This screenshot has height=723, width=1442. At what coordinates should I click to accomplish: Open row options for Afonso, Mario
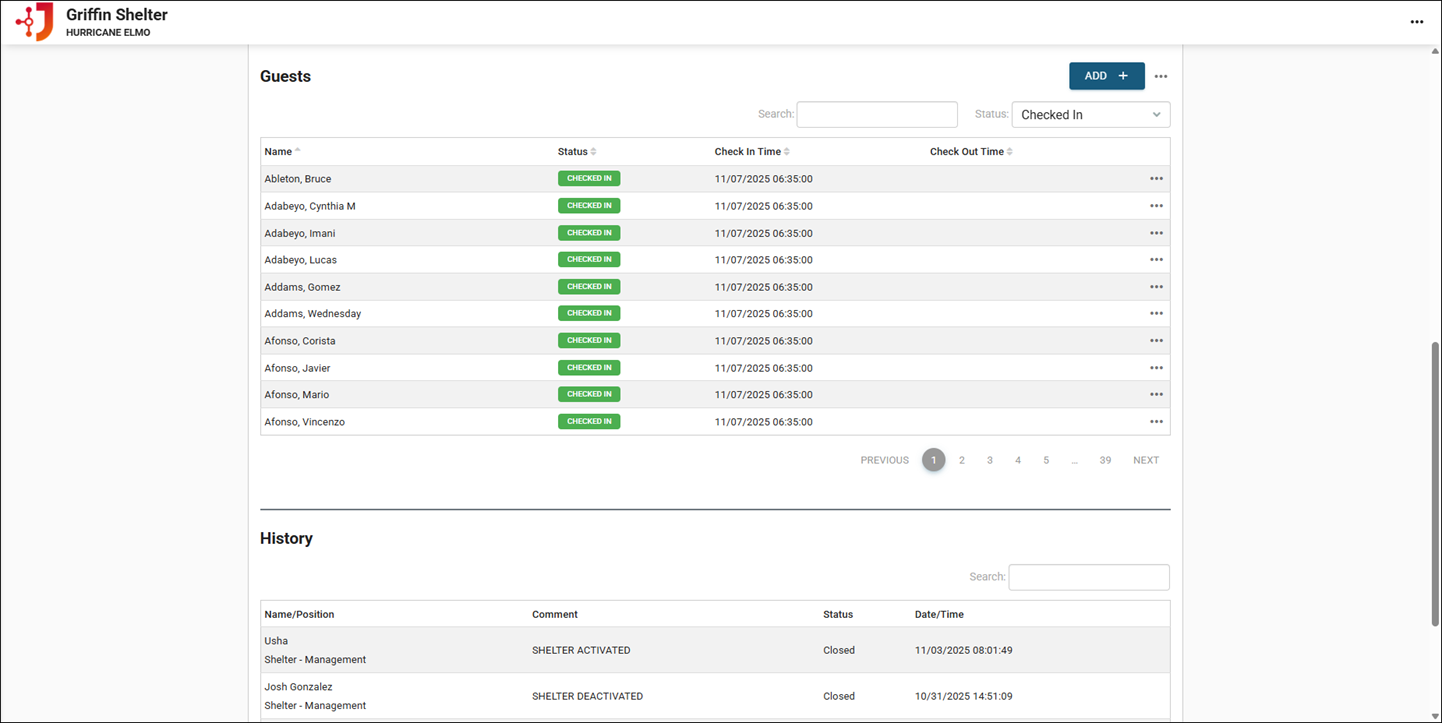point(1156,395)
